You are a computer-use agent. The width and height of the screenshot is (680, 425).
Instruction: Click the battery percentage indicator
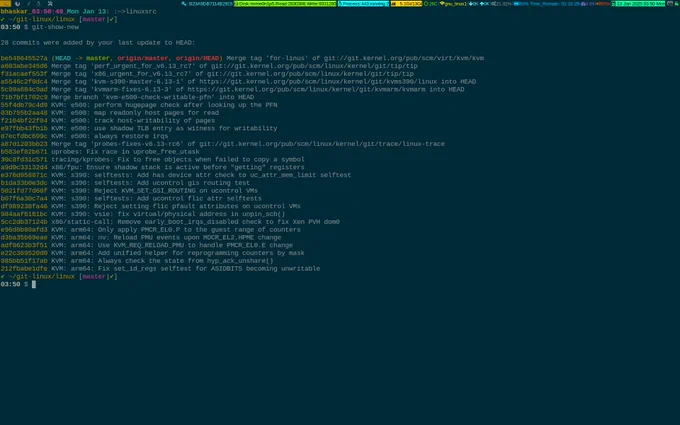point(521,3)
